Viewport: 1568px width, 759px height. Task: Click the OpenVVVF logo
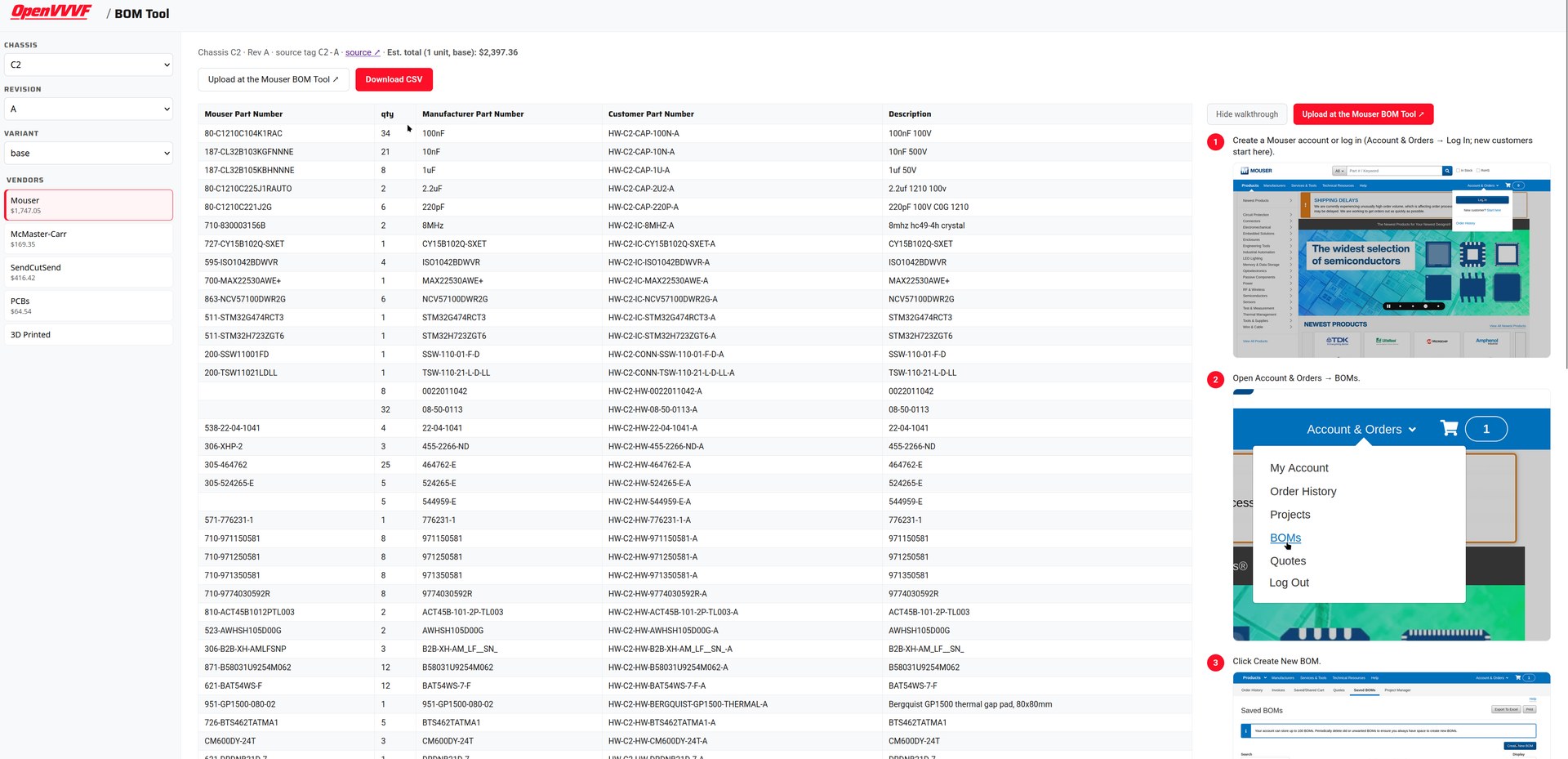pyautogui.click(x=51, y=11)
